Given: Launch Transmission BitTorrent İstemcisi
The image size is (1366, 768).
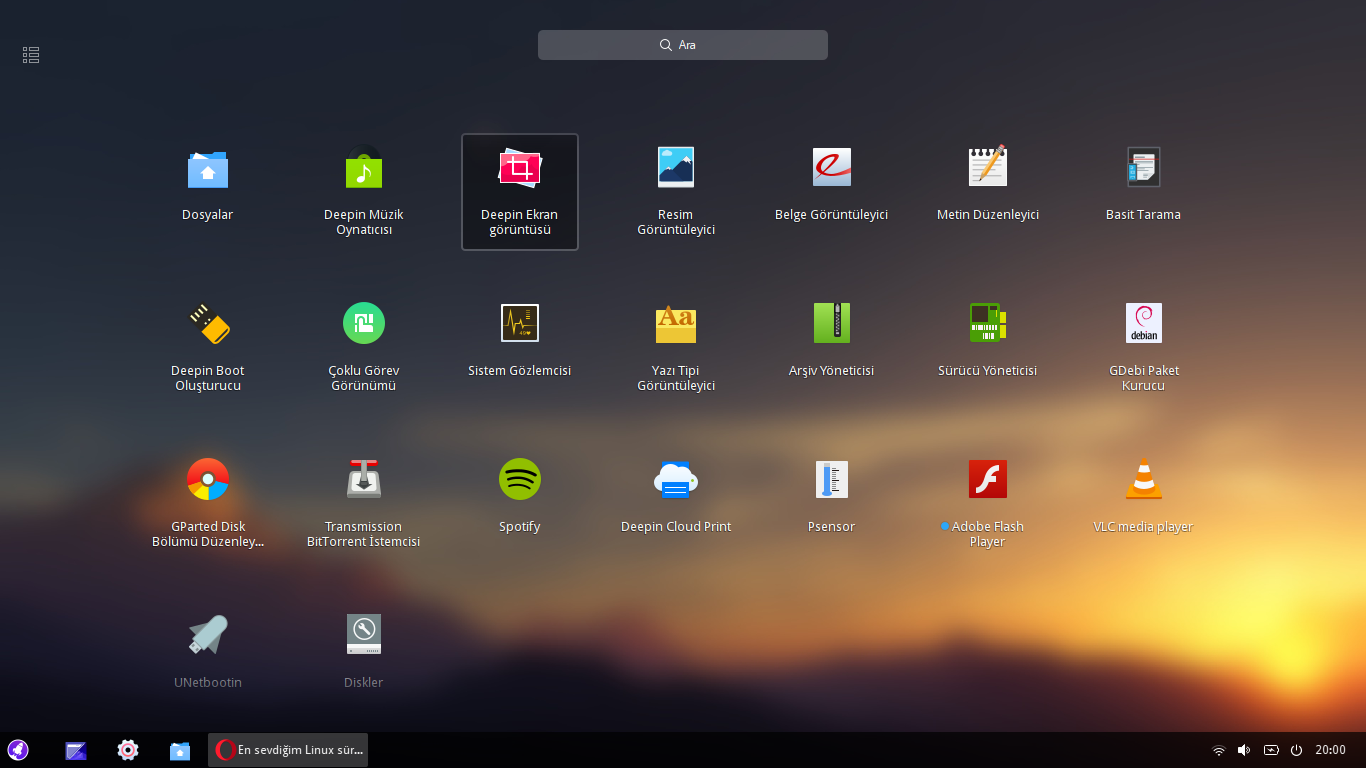Looking at the screenshot, I should click(364, 480).
